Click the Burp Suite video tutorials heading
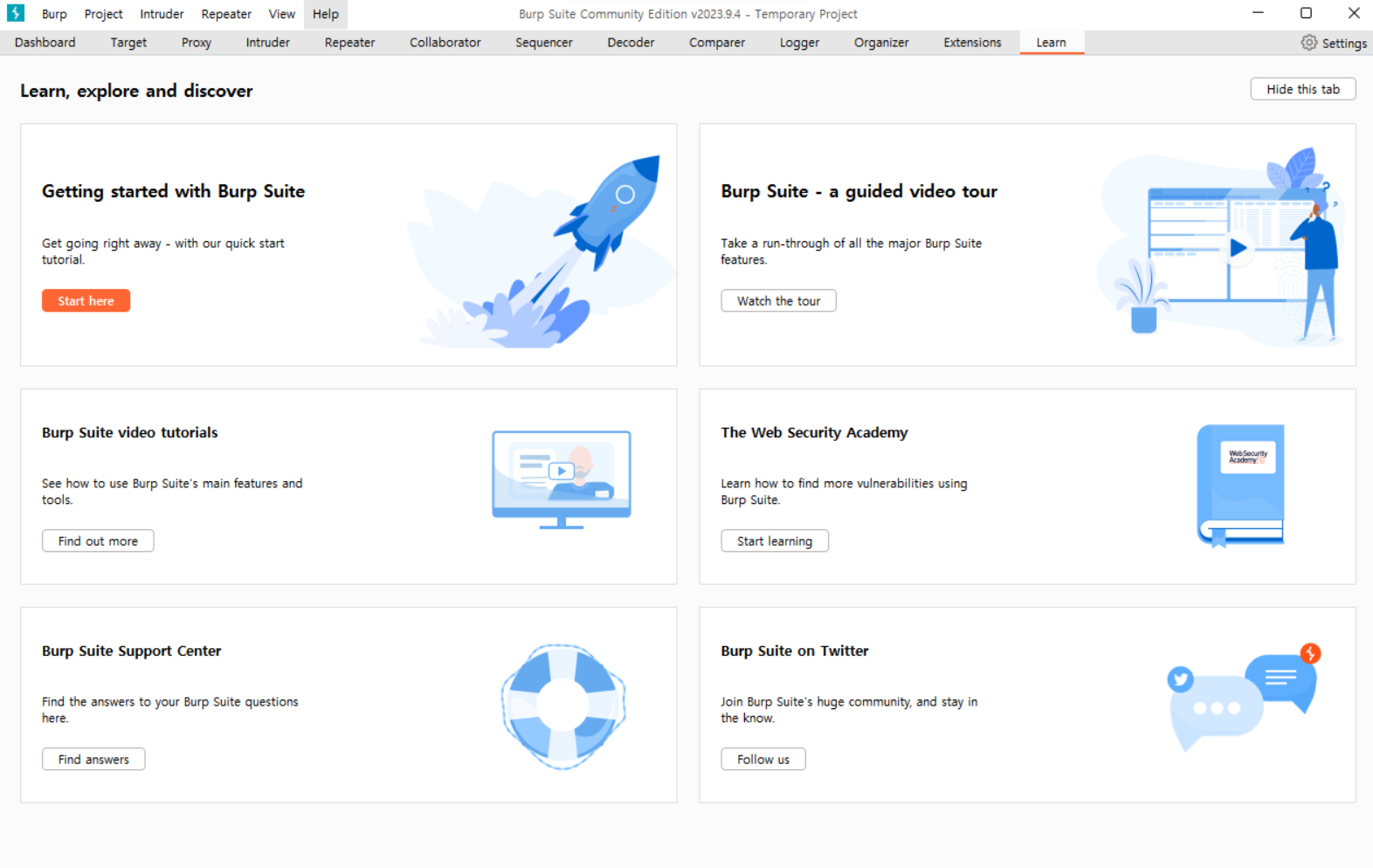Viewport: 1373px width, 868px height. point(129,432)
